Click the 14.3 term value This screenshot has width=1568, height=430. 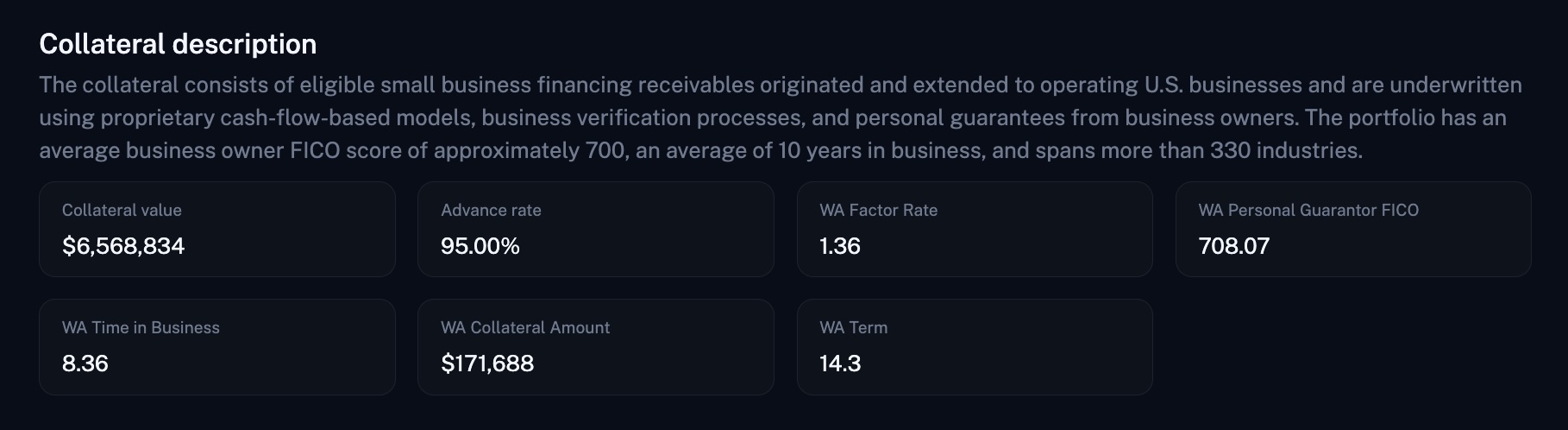[840, 364]
